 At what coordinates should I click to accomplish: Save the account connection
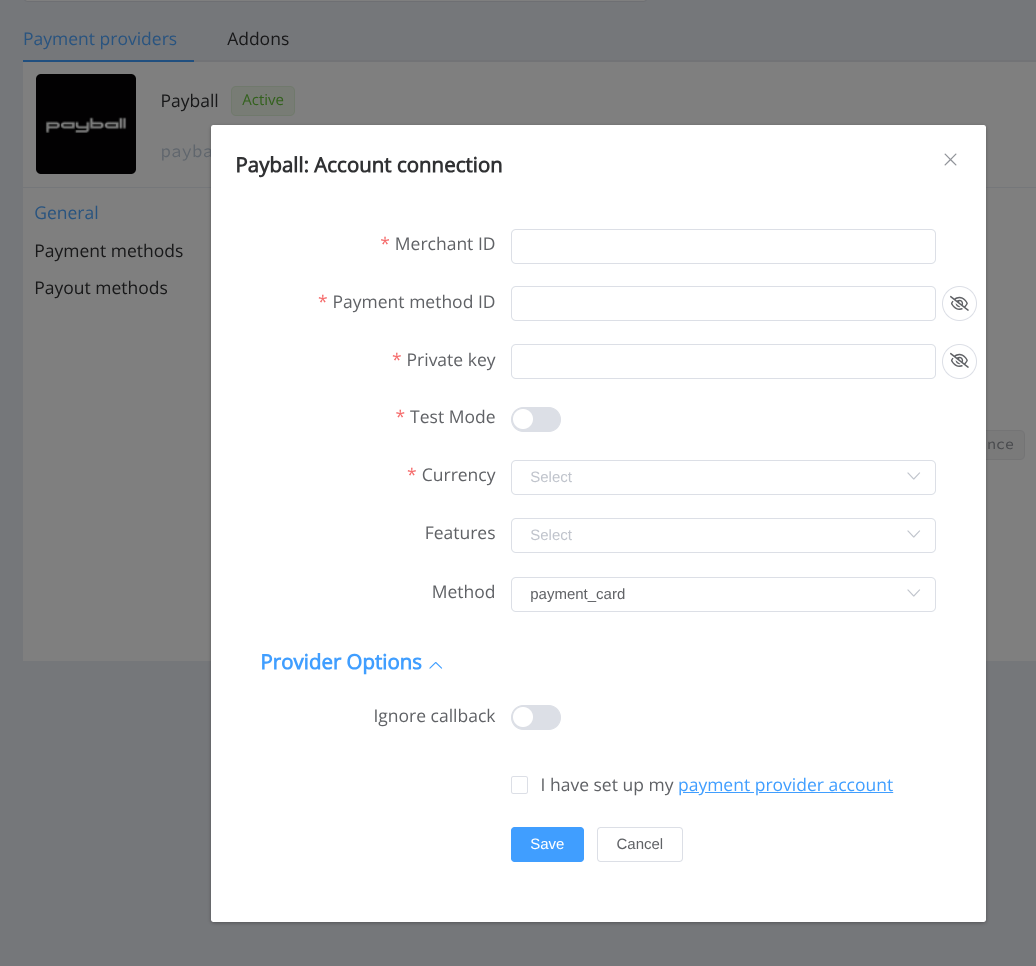(547, 844)
